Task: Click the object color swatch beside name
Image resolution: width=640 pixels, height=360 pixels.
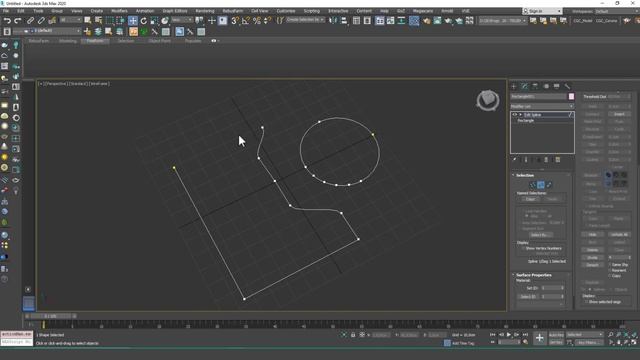Action: [571, 96]
